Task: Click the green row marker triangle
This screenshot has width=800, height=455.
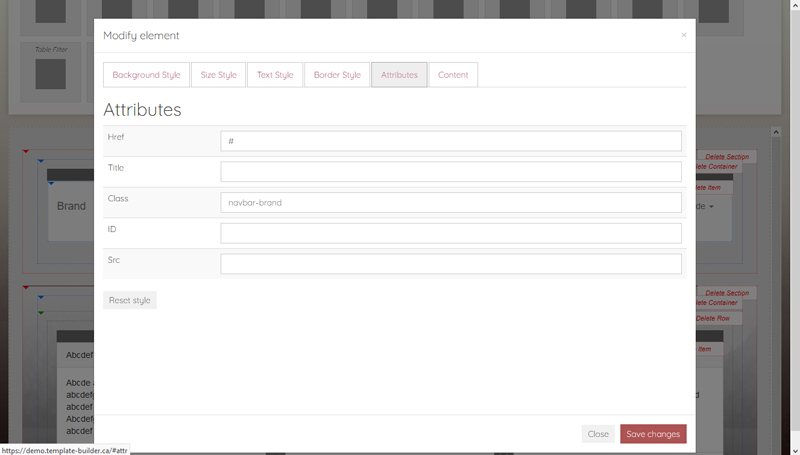Action: tap(41, 313)
